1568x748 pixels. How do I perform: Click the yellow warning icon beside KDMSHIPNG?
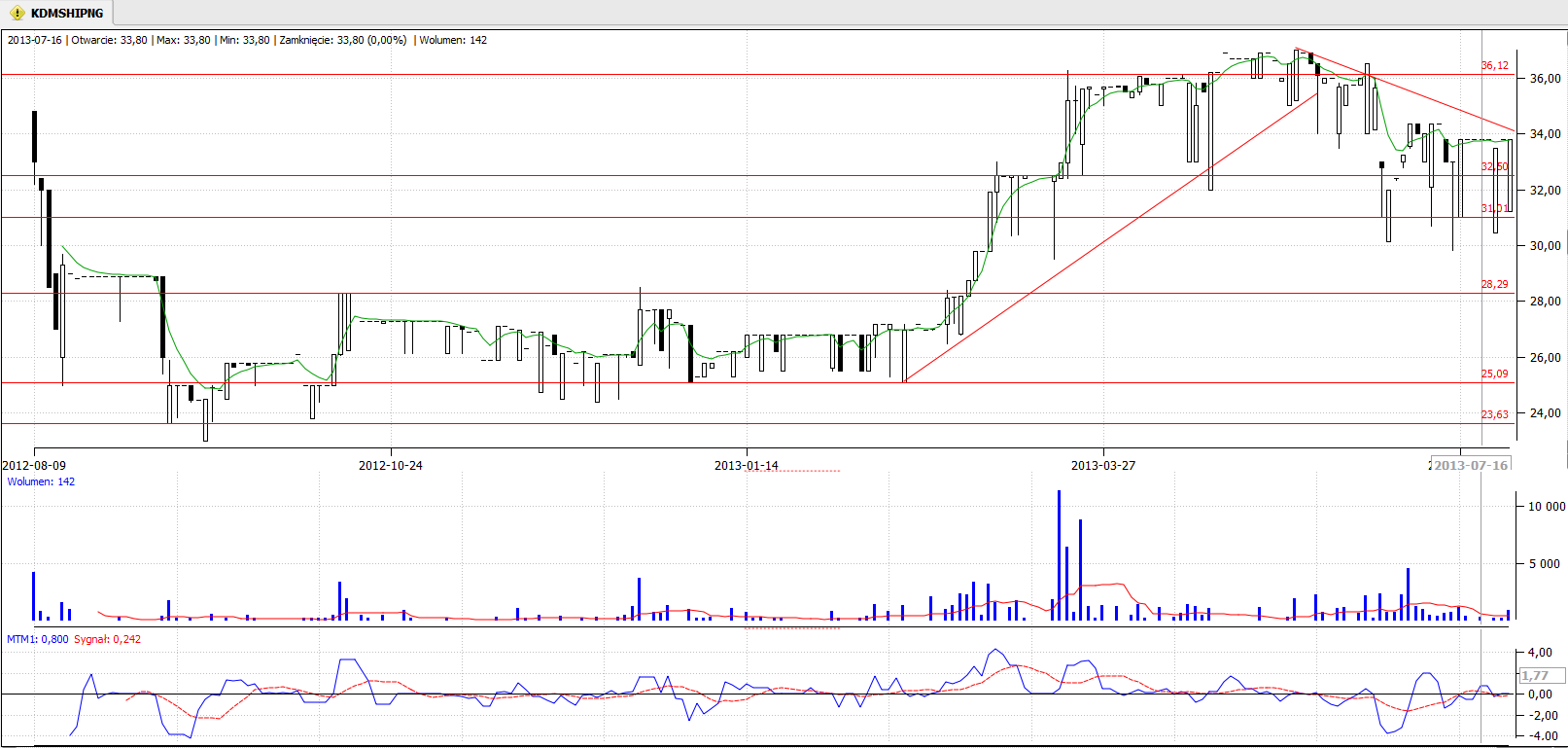coord(17,14)
